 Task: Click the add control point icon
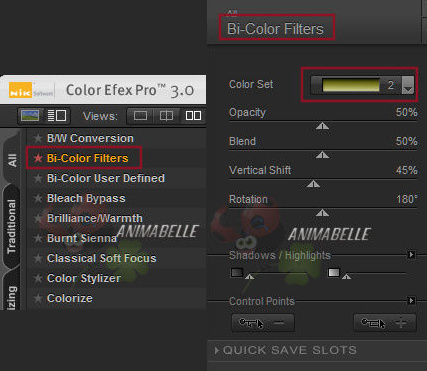tap(385, 323)
